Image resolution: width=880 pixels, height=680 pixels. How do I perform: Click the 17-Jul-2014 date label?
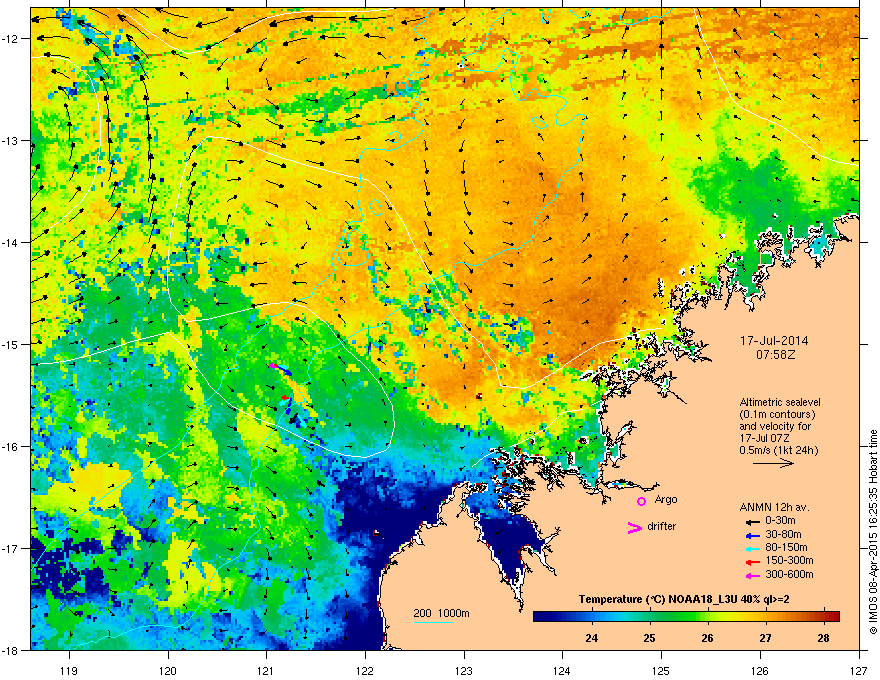click(774, 341)
